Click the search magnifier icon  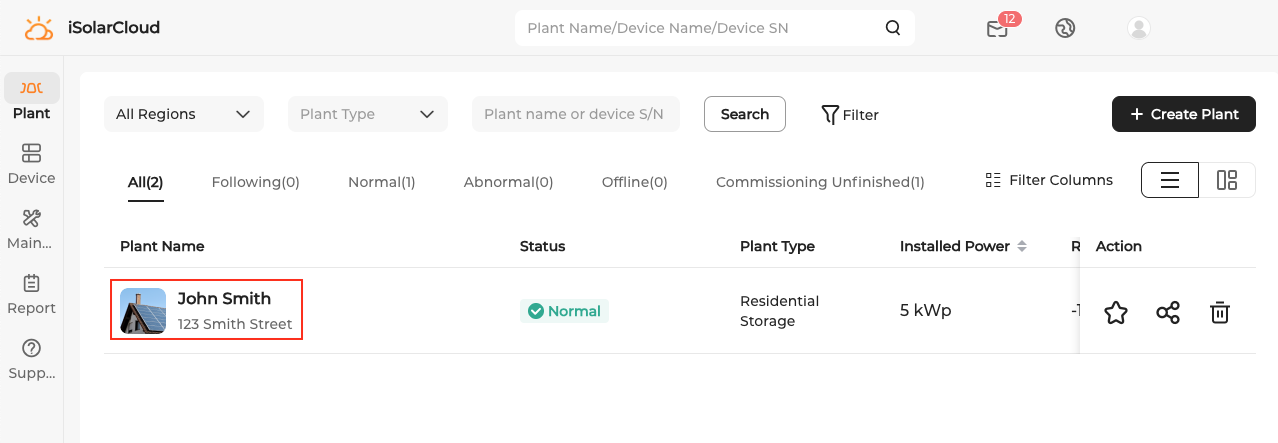click(893, 28)
